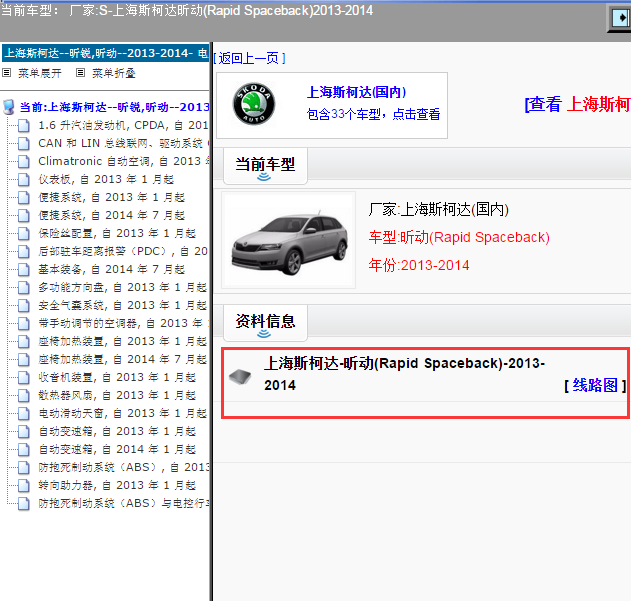Open 带手动调节的空调器 entry
The height and width of the screenshot is (601, 631).
pos(123,323)
